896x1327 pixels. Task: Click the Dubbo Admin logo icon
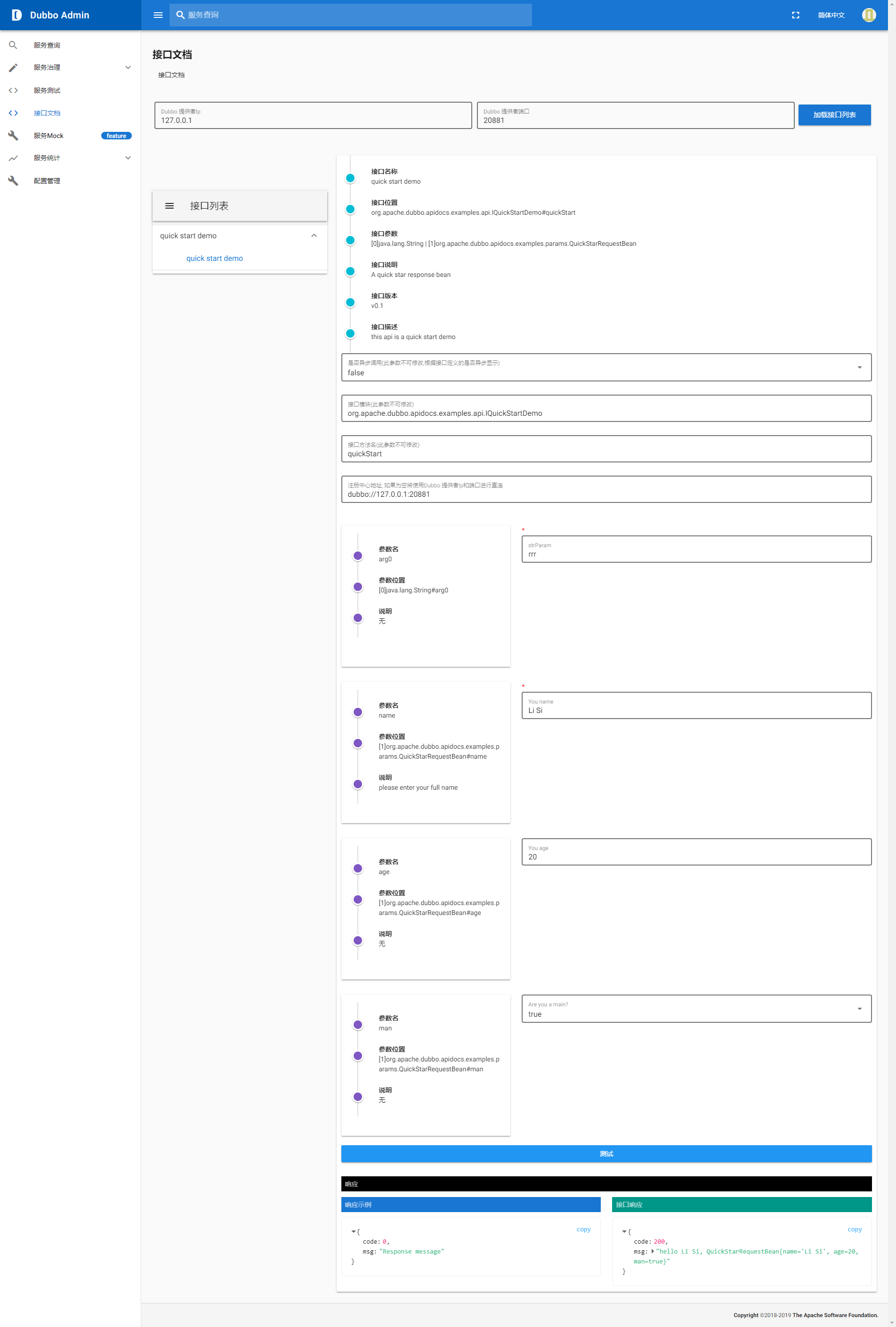pos(16,15)
